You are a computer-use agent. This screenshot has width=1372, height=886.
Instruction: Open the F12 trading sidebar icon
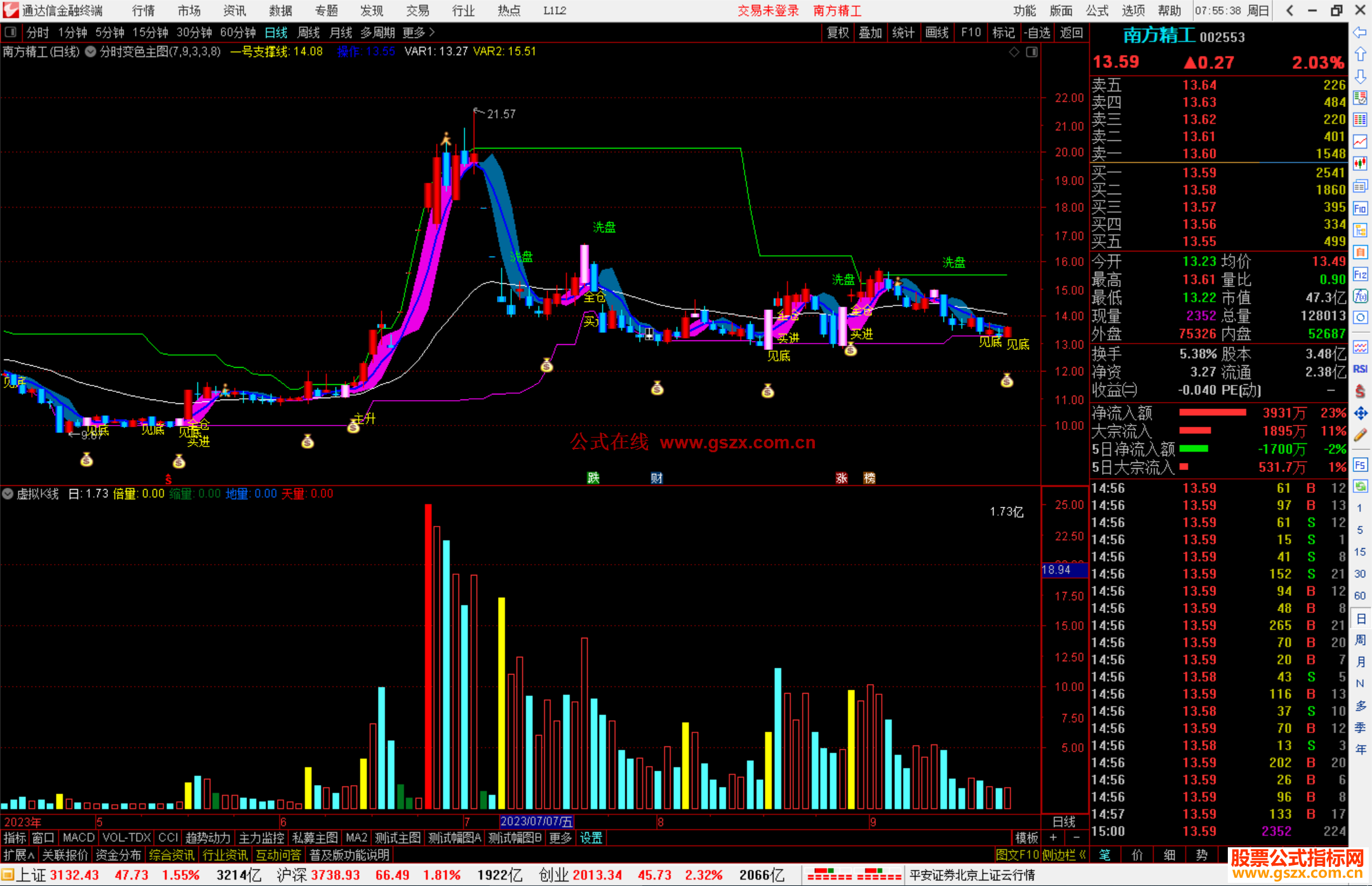1360,274
